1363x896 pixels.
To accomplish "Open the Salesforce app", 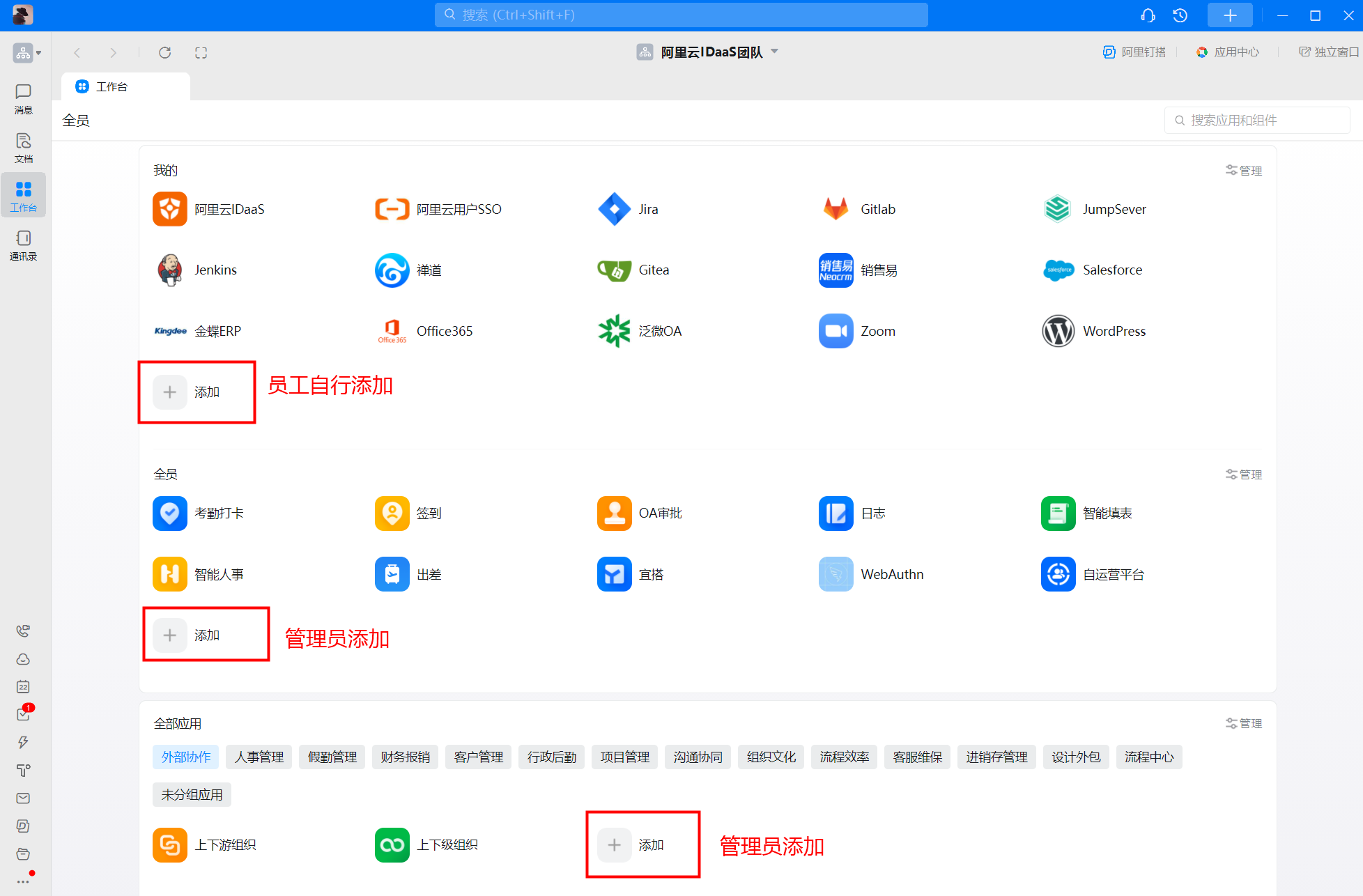I will tap(1092, 270).
